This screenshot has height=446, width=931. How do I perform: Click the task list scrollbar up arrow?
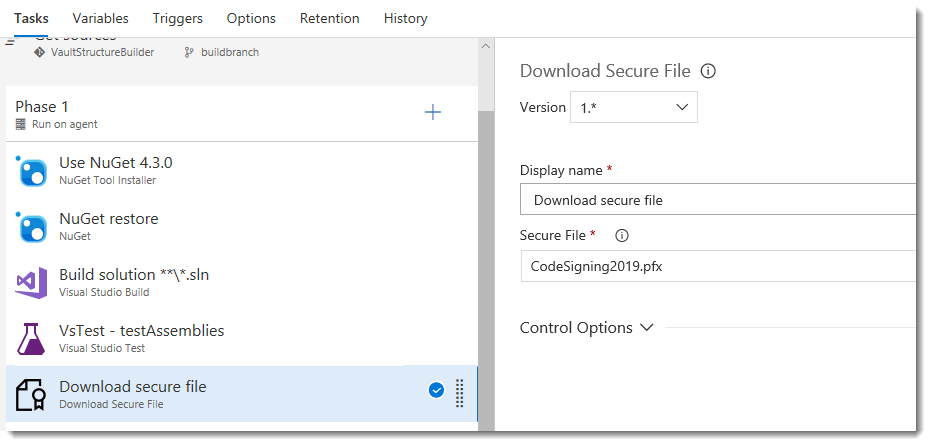click(486, 46)
